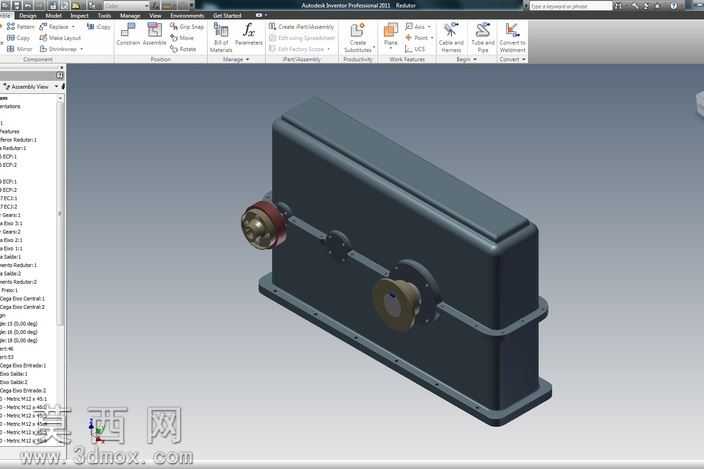Click the Undo icon in quick access toolbar
This screenshot has width=704, height=469.
pyautogui.click(x=28, y=5)
